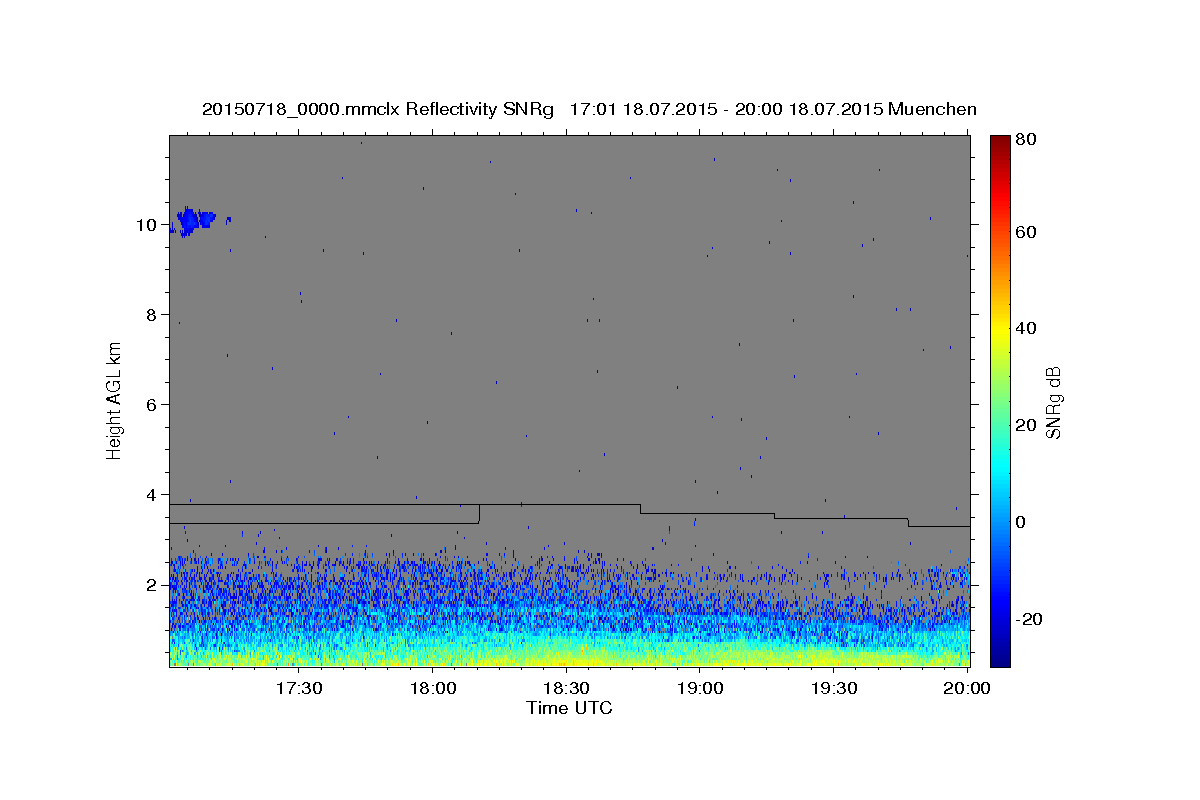Click the colorbar tick label 60
Viewport: 1200px width, 800px height.
tap(1026, 232)
